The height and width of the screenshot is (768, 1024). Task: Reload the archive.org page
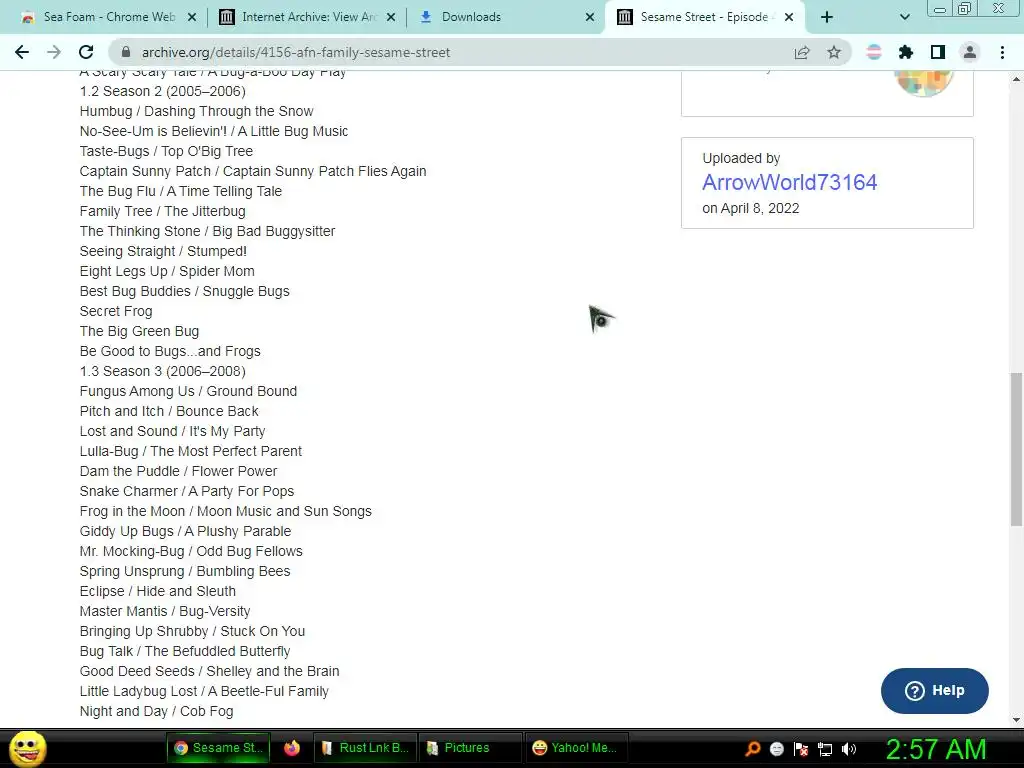click(86, 52)
